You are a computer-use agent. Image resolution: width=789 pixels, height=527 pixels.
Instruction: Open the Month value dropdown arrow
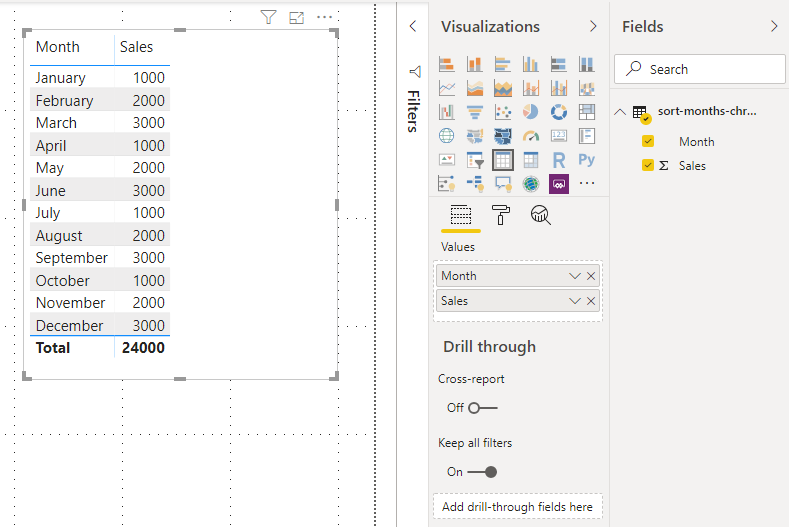pyautogui.click(x=574, y=276)
